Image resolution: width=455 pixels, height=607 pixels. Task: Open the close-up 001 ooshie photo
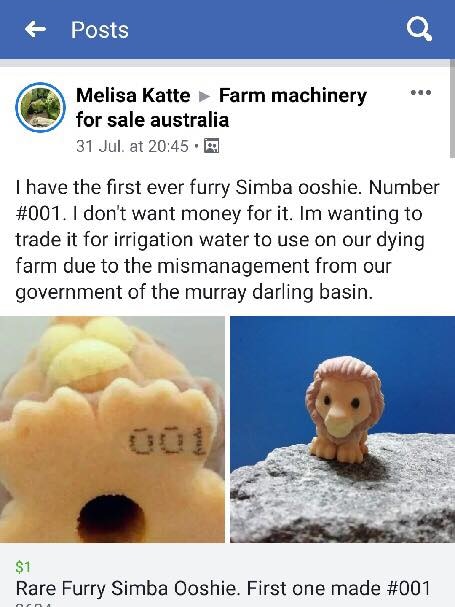click(112, 429)
